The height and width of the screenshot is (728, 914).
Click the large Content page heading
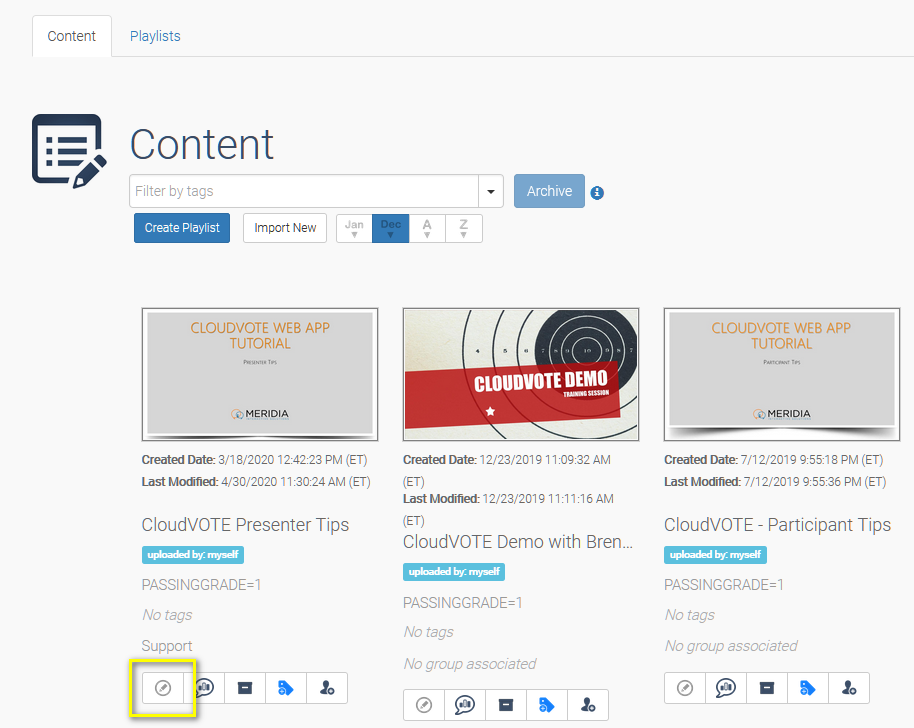click(x=202, y=144)
